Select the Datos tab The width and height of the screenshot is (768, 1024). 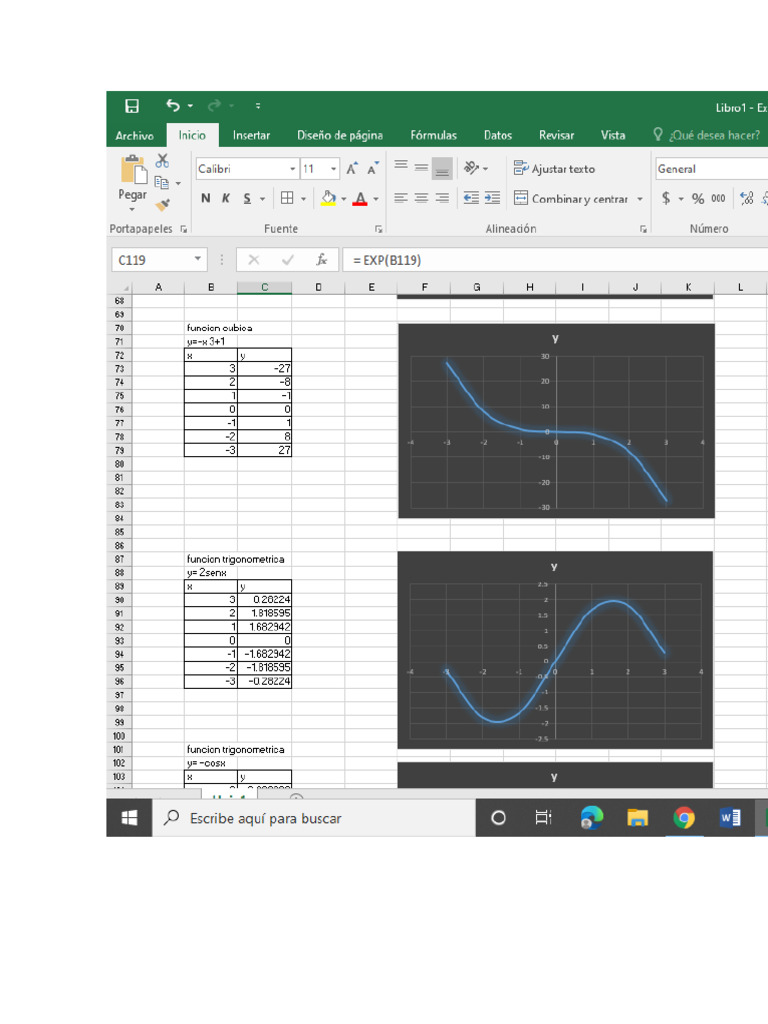[498, 135]
